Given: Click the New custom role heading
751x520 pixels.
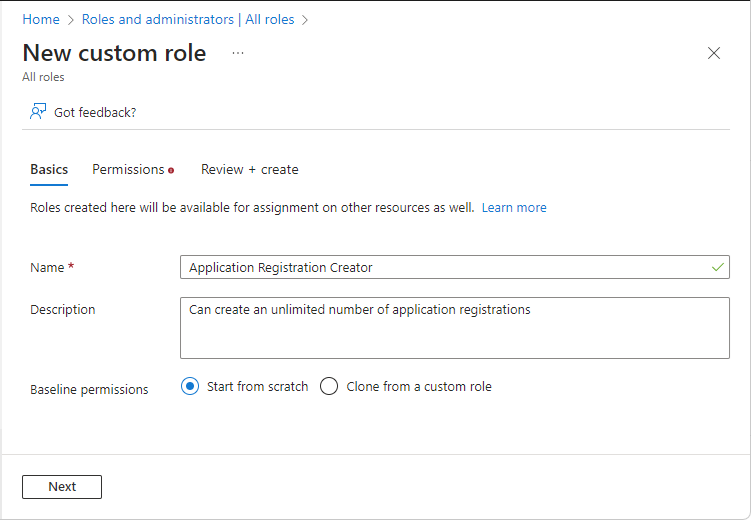Looking at the screenshot, I should click(x=114, y=53).
